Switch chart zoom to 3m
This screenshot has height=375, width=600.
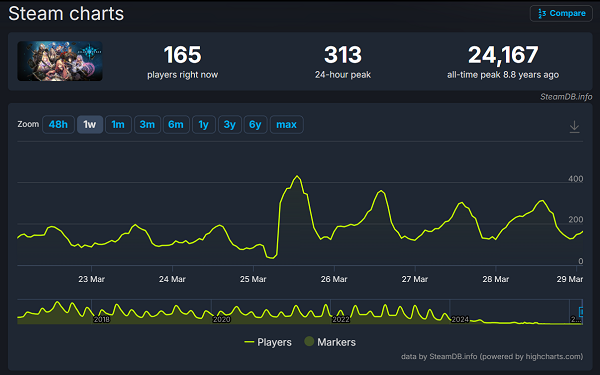pos(147,124)
